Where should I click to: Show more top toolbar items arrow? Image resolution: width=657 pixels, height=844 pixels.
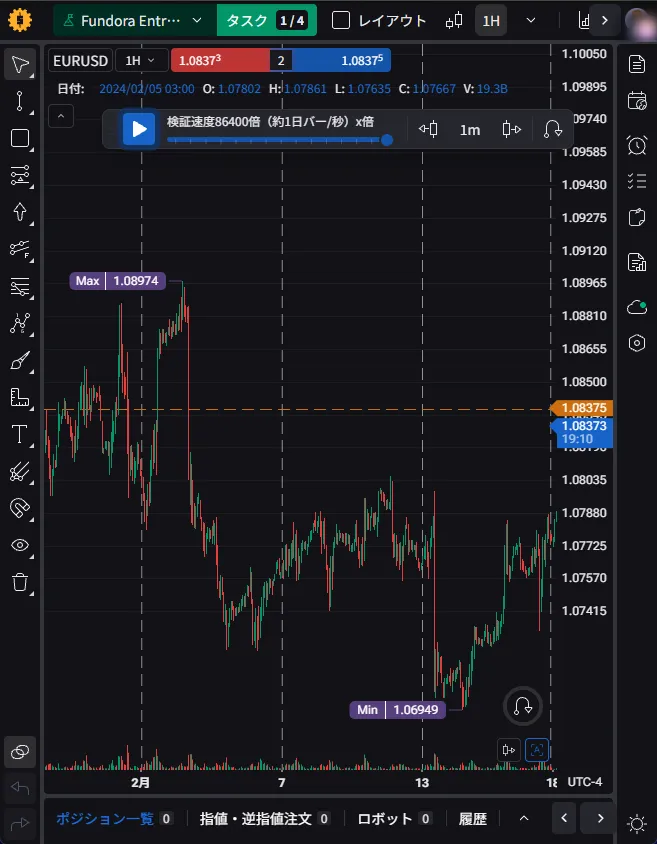(x=605, y=20)
